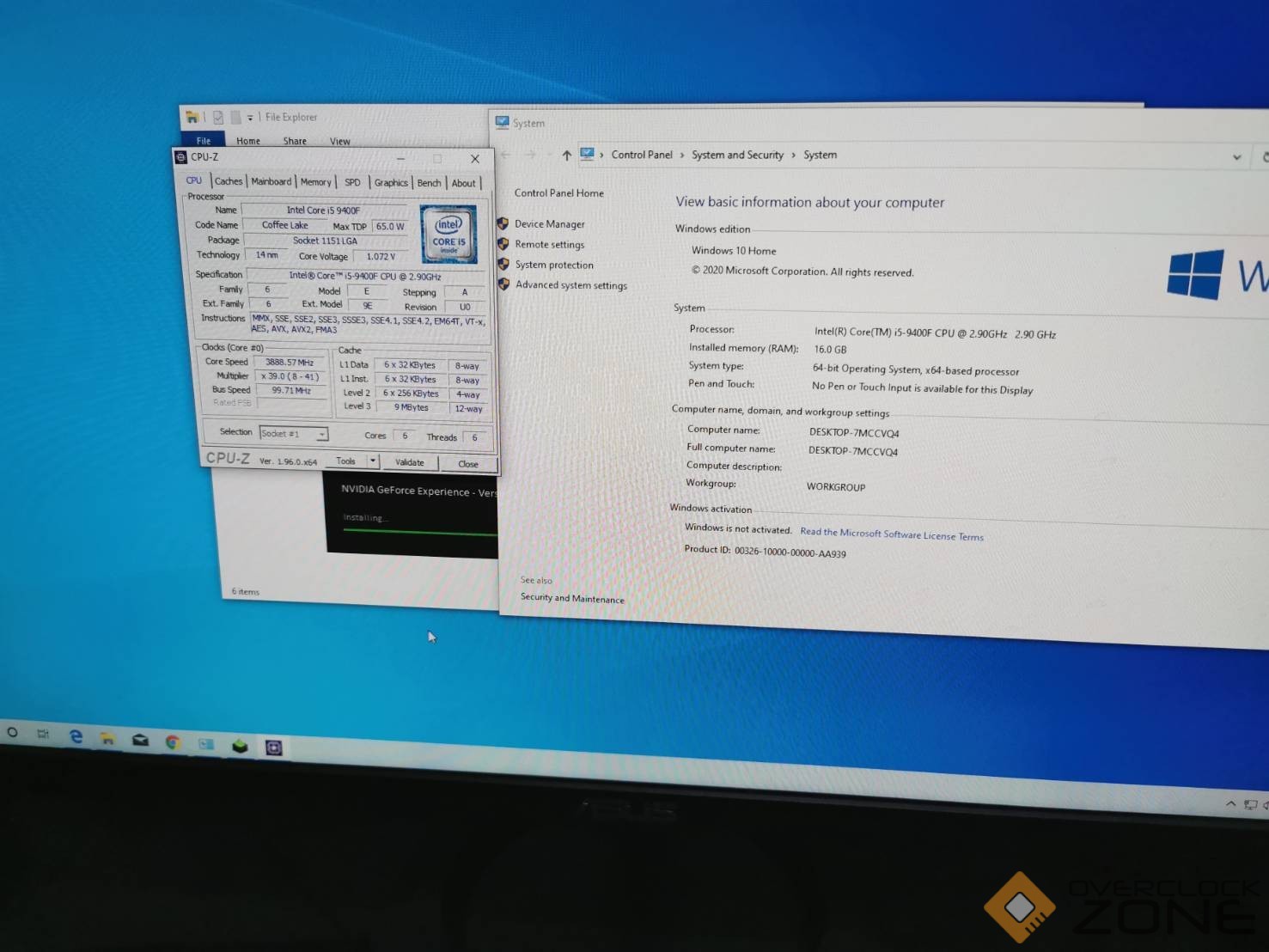This screenshot has height=952, width=1269.
Task: Click the Core Speed value 3888.57 MHz
Action: click(290, 363)
